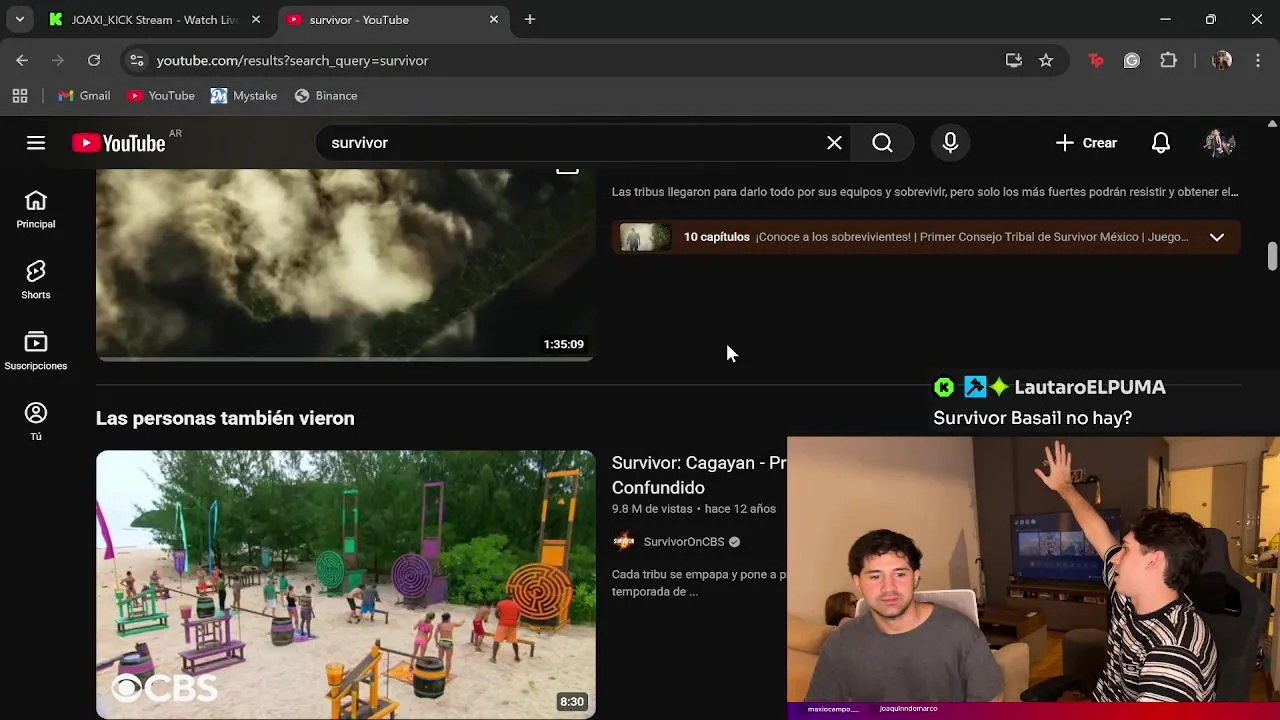
Task: Run search with magnifier button
Action: (x=882, y=143)
